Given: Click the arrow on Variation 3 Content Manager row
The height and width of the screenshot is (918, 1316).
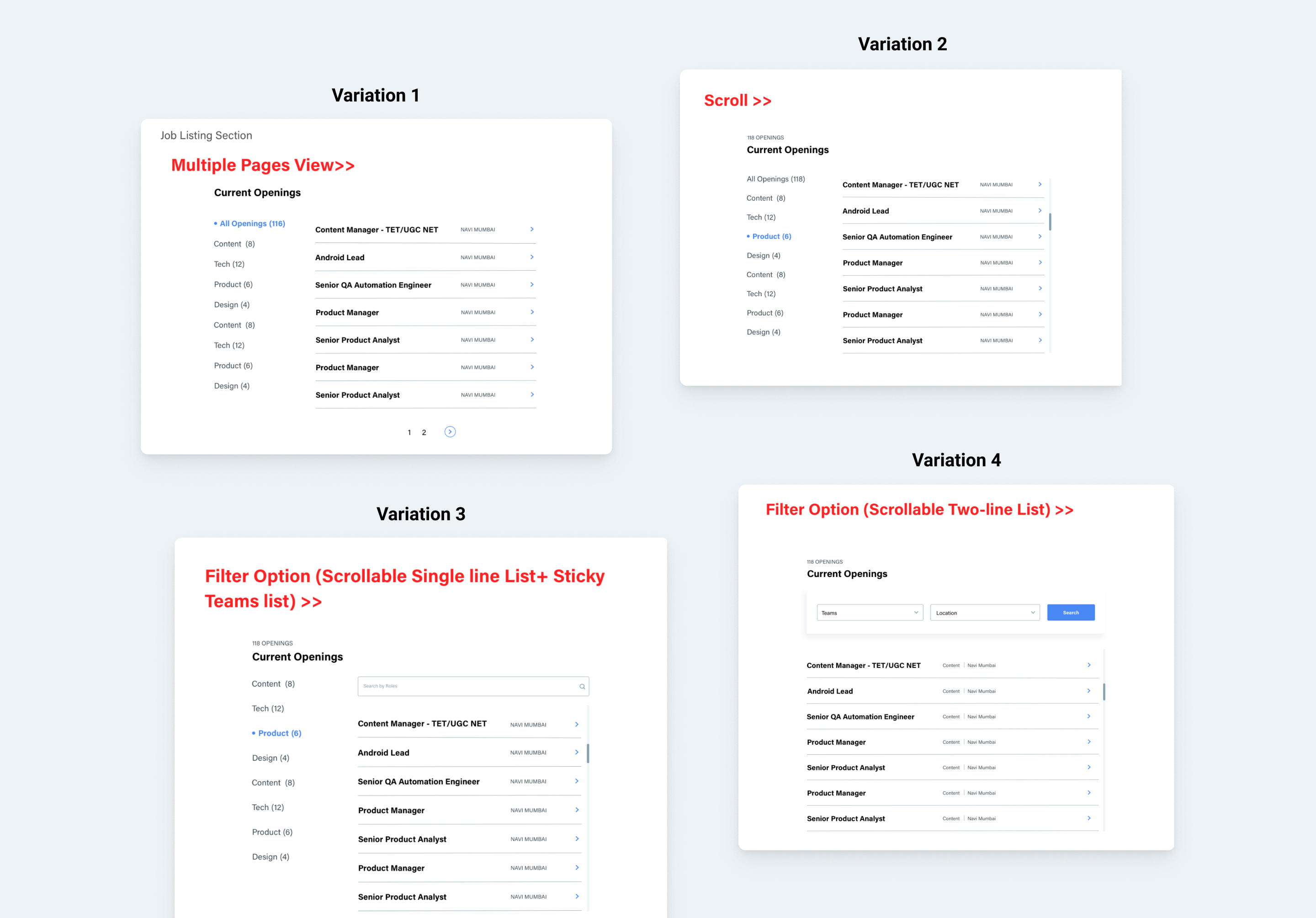Looking at the screenshot, I should (x=577, y=724).
